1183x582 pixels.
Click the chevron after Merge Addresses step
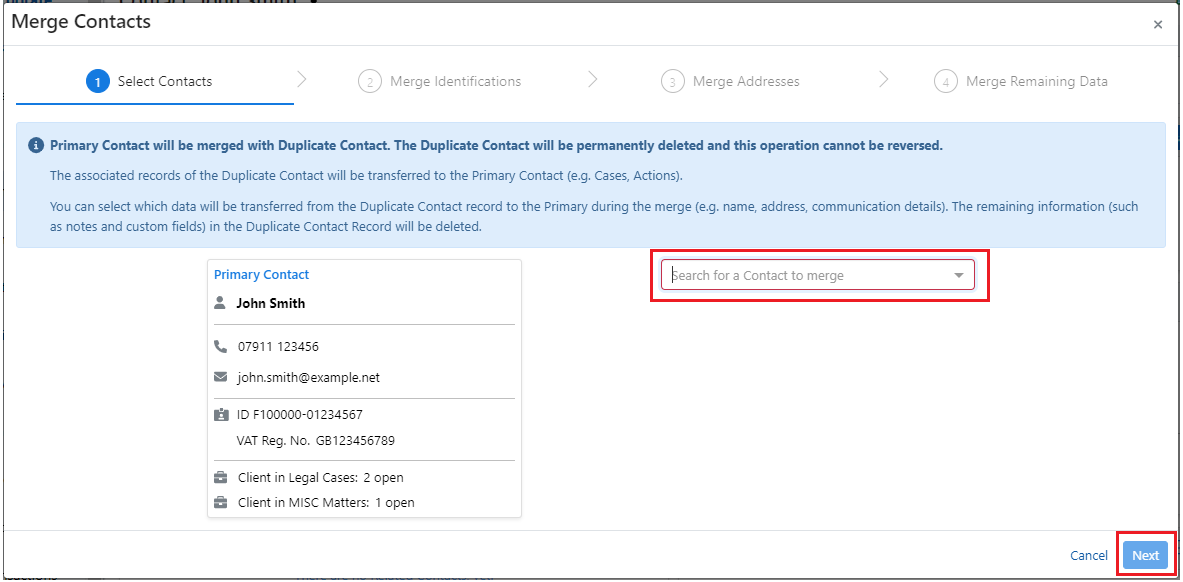[x=883, y=80]
